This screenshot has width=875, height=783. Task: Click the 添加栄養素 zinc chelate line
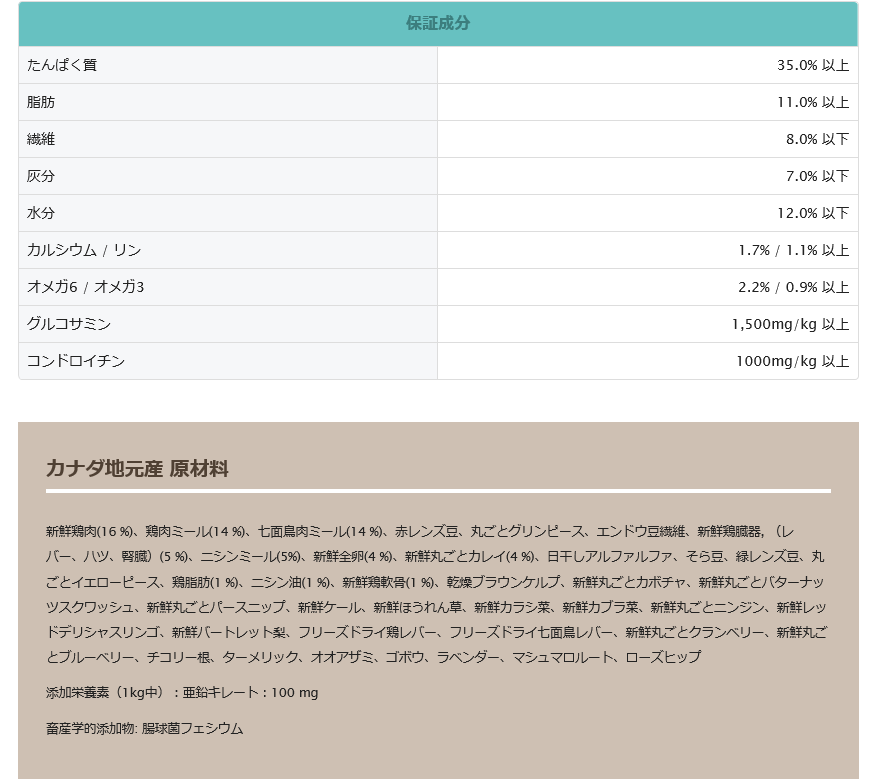182,692
